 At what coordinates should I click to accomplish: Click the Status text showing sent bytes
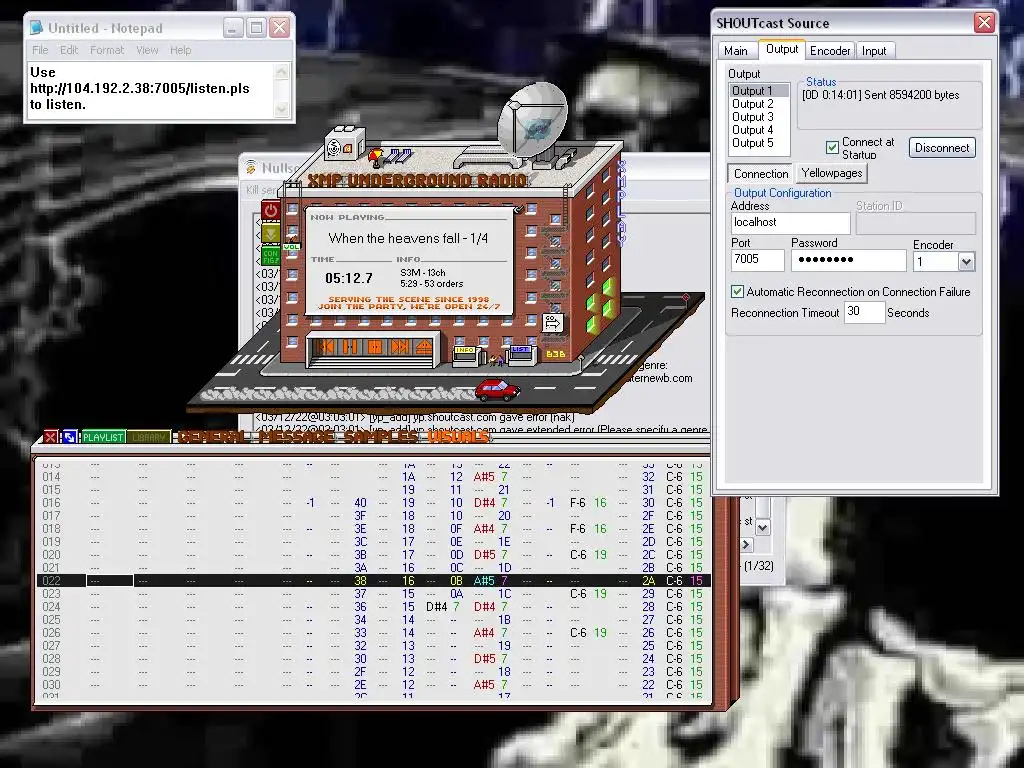(880, 95)
